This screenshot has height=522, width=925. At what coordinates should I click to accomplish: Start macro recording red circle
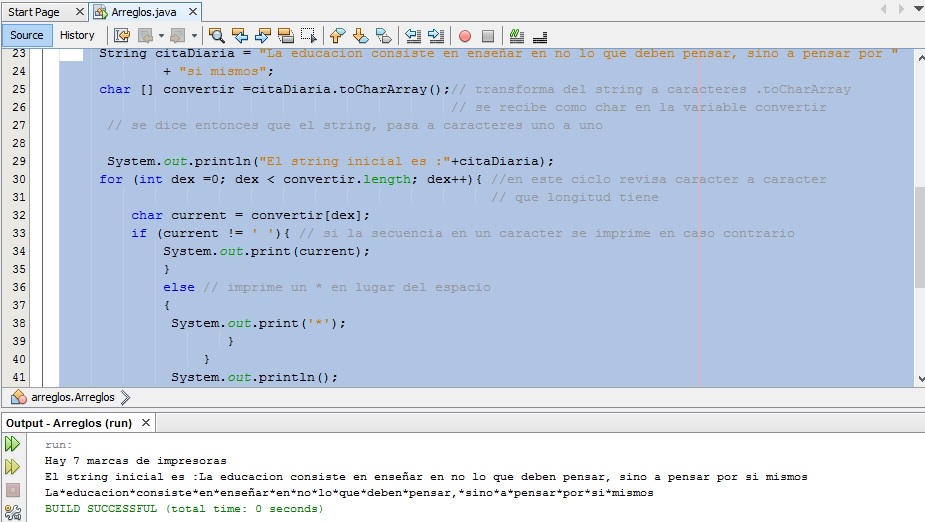pyautogui.click(x=465, y=35)
